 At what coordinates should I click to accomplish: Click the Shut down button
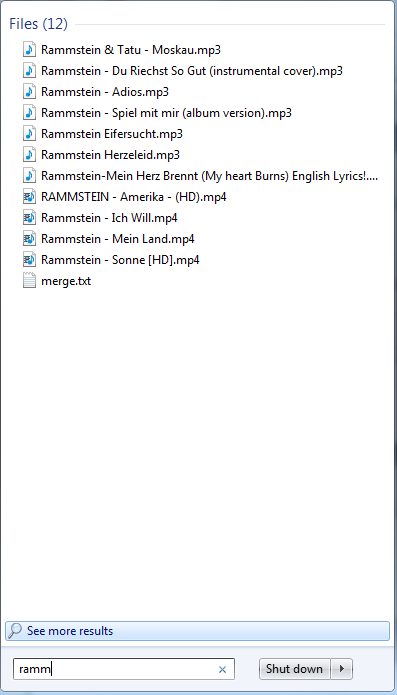click(x=294, y=669)
